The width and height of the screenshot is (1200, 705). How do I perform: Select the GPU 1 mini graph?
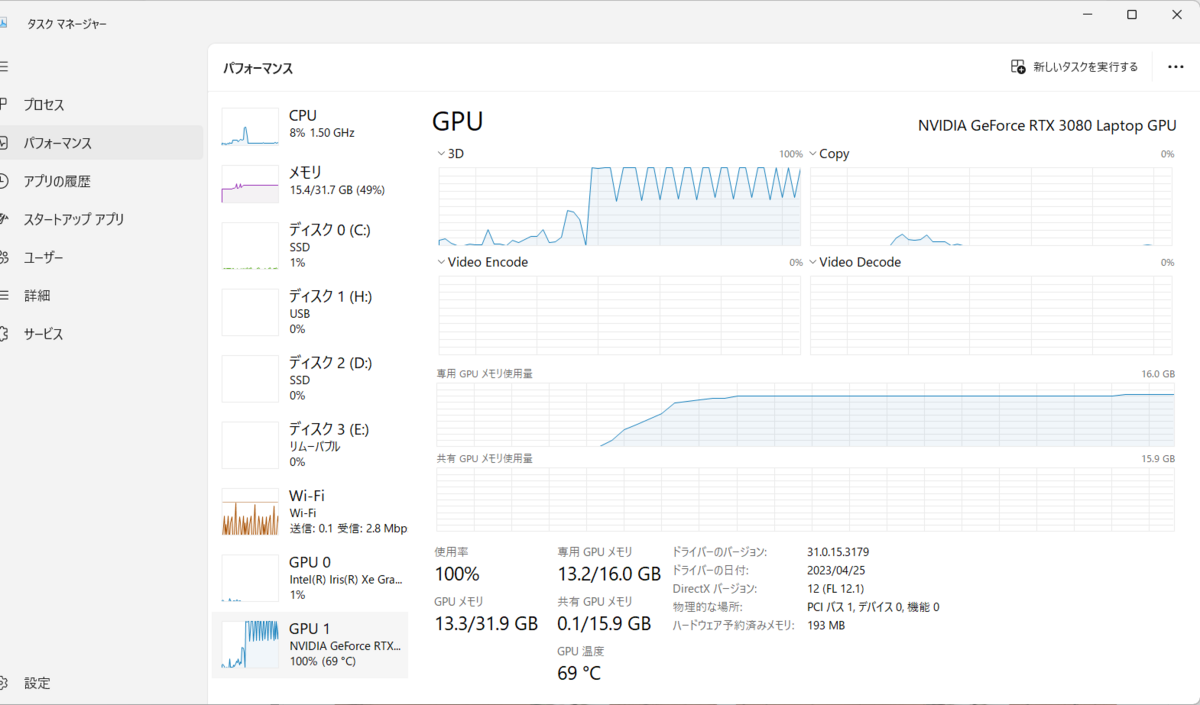pyautogui.click(x=250, y=645)
